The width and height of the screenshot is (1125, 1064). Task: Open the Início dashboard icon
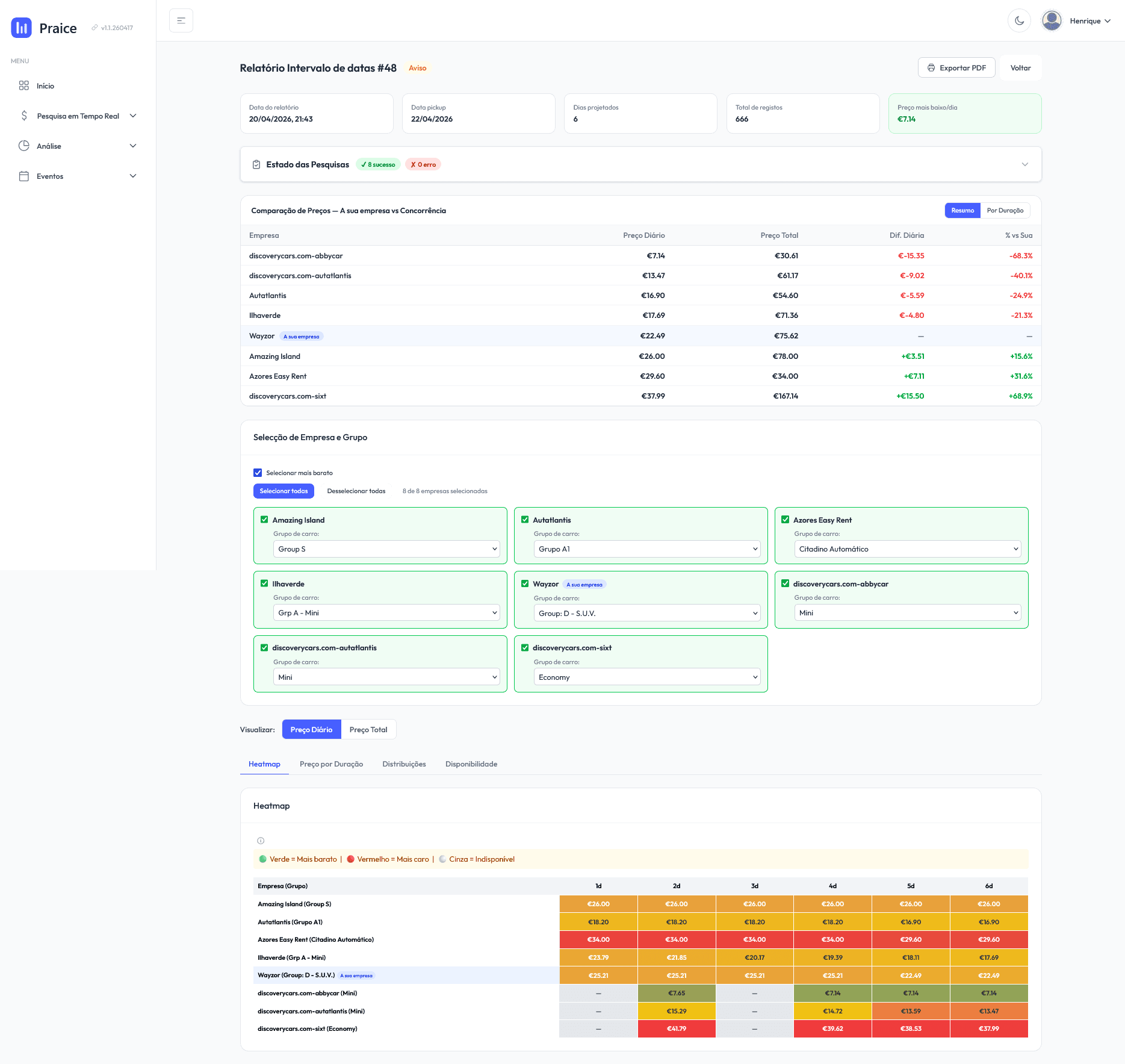(x=24, y=86)
